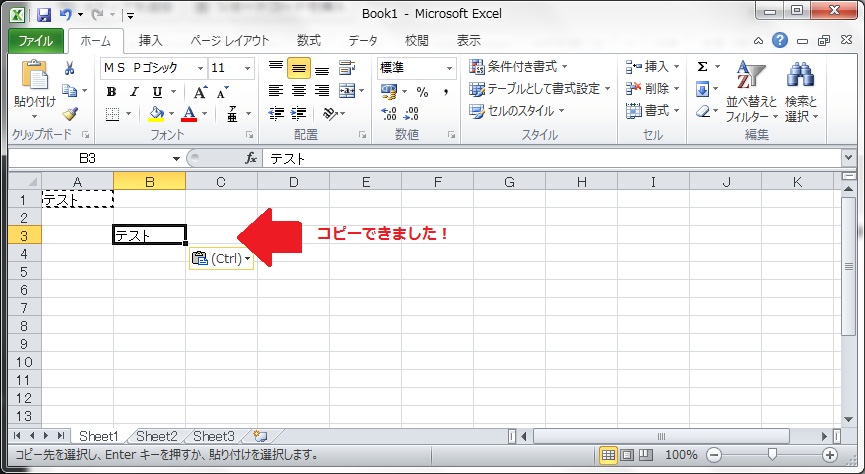Click the Increase Decimal icon
The image size is (865, 474).
(389, 114)
